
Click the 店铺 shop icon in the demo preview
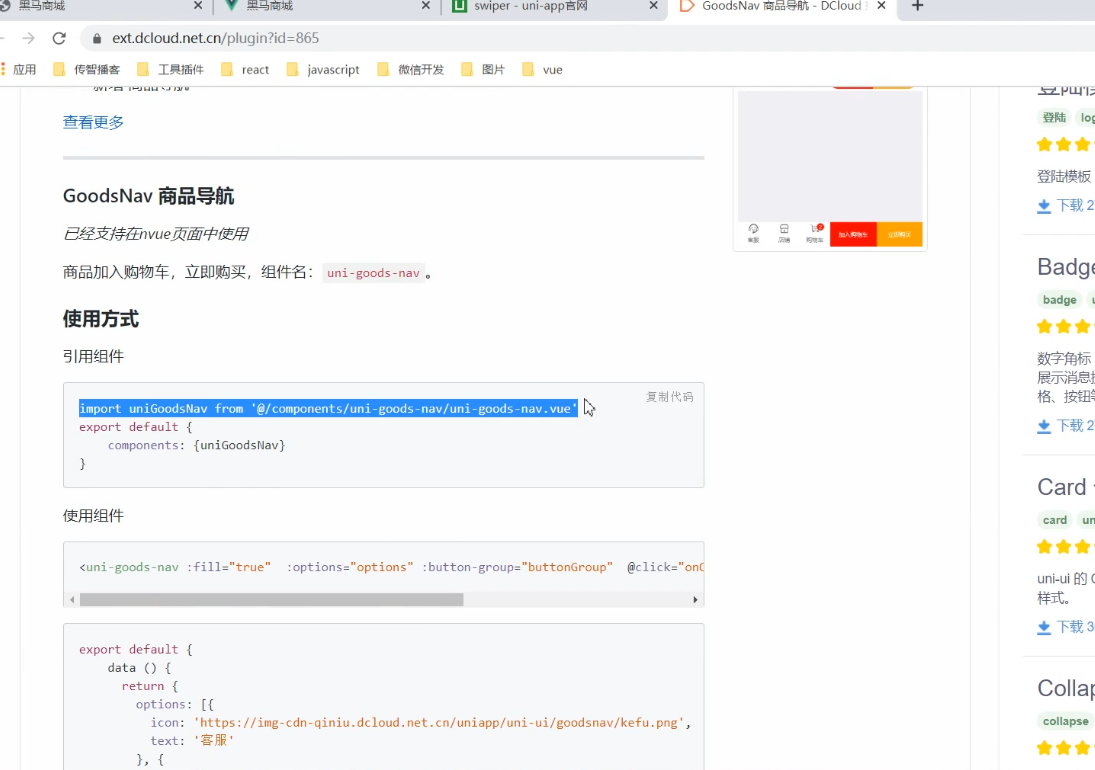click(784, 229)
